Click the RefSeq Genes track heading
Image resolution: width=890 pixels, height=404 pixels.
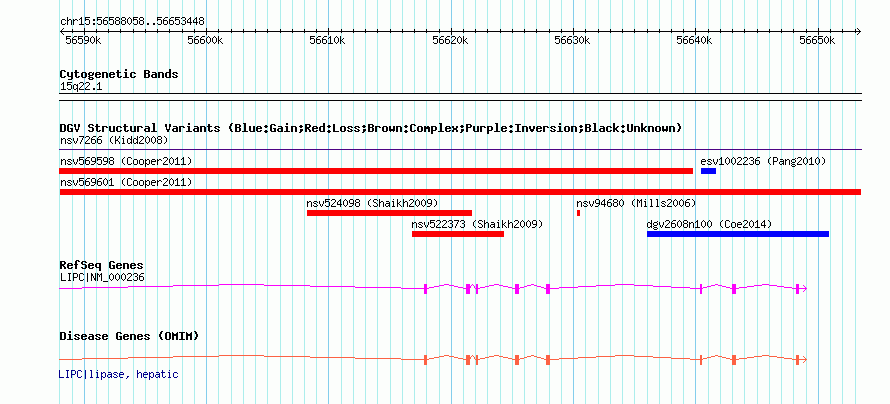(102, 265)
